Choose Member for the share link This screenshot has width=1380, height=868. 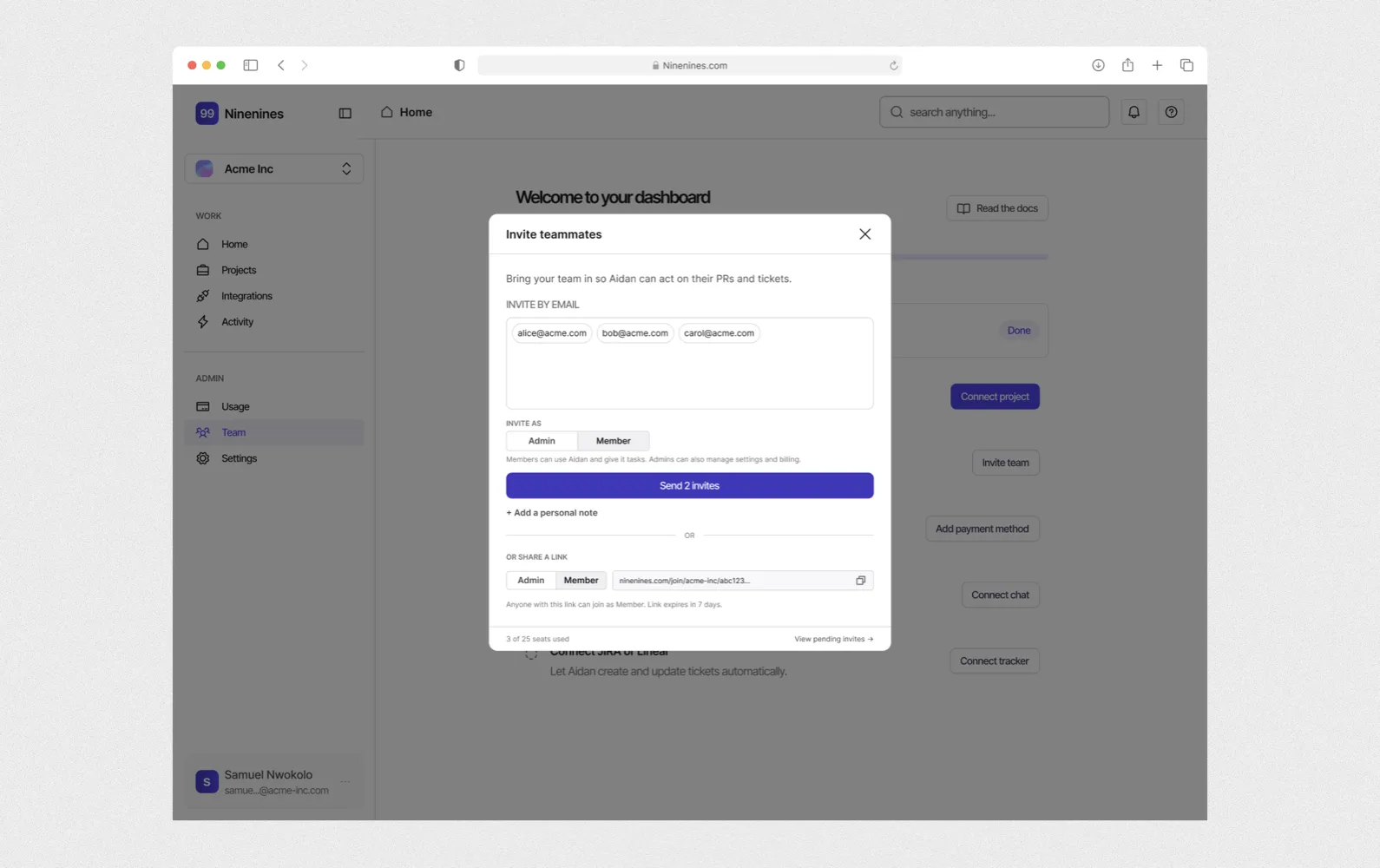tap(581, 581)
